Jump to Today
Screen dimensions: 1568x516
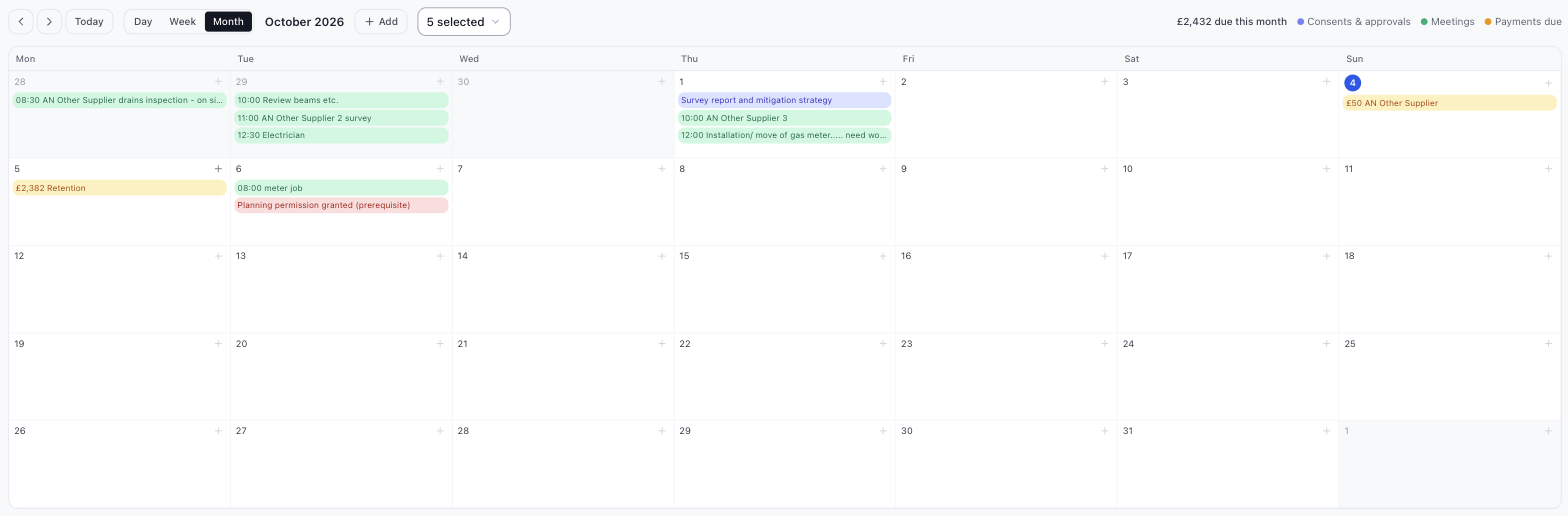click(89, 21)
